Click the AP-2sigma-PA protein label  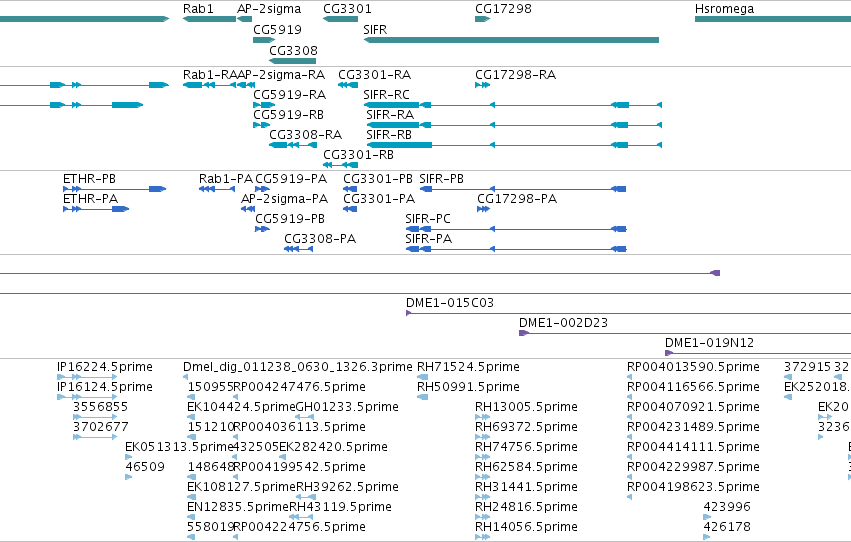(x=284, y=199)
